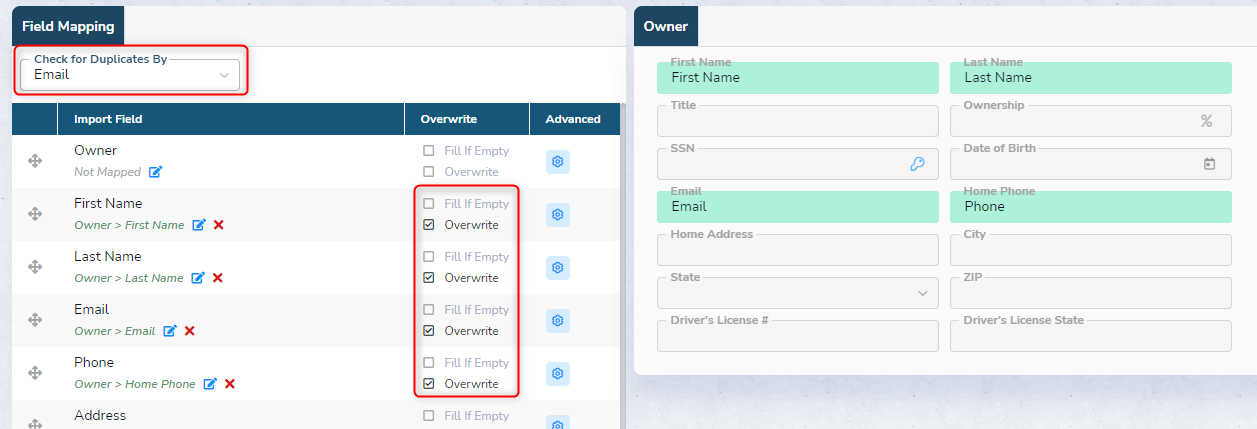Click the Driver's License # field

pyautogui.click(x=798, y=336)
